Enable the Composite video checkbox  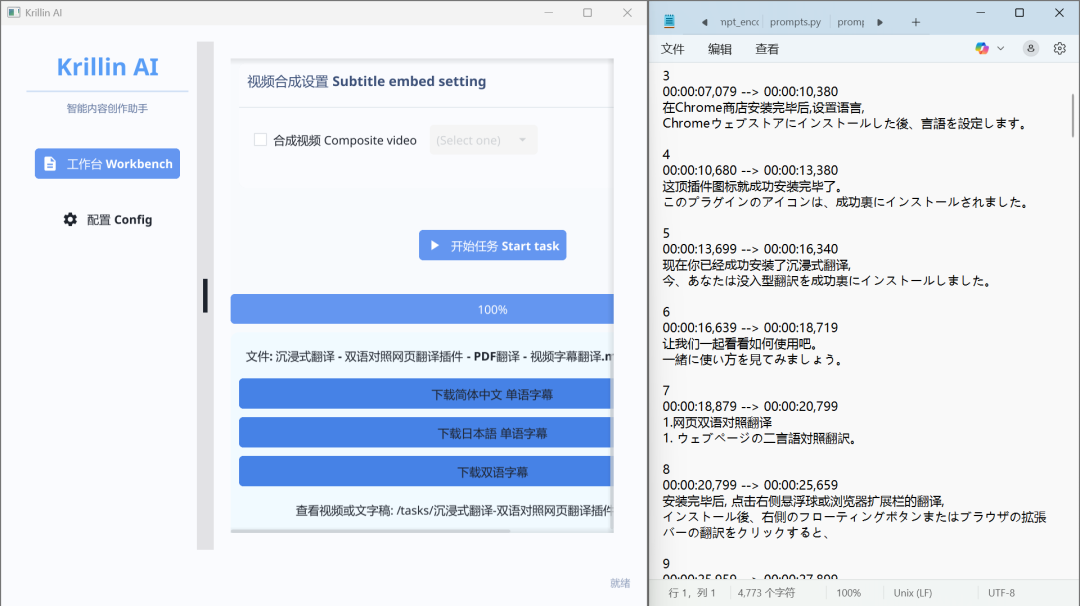260,140
